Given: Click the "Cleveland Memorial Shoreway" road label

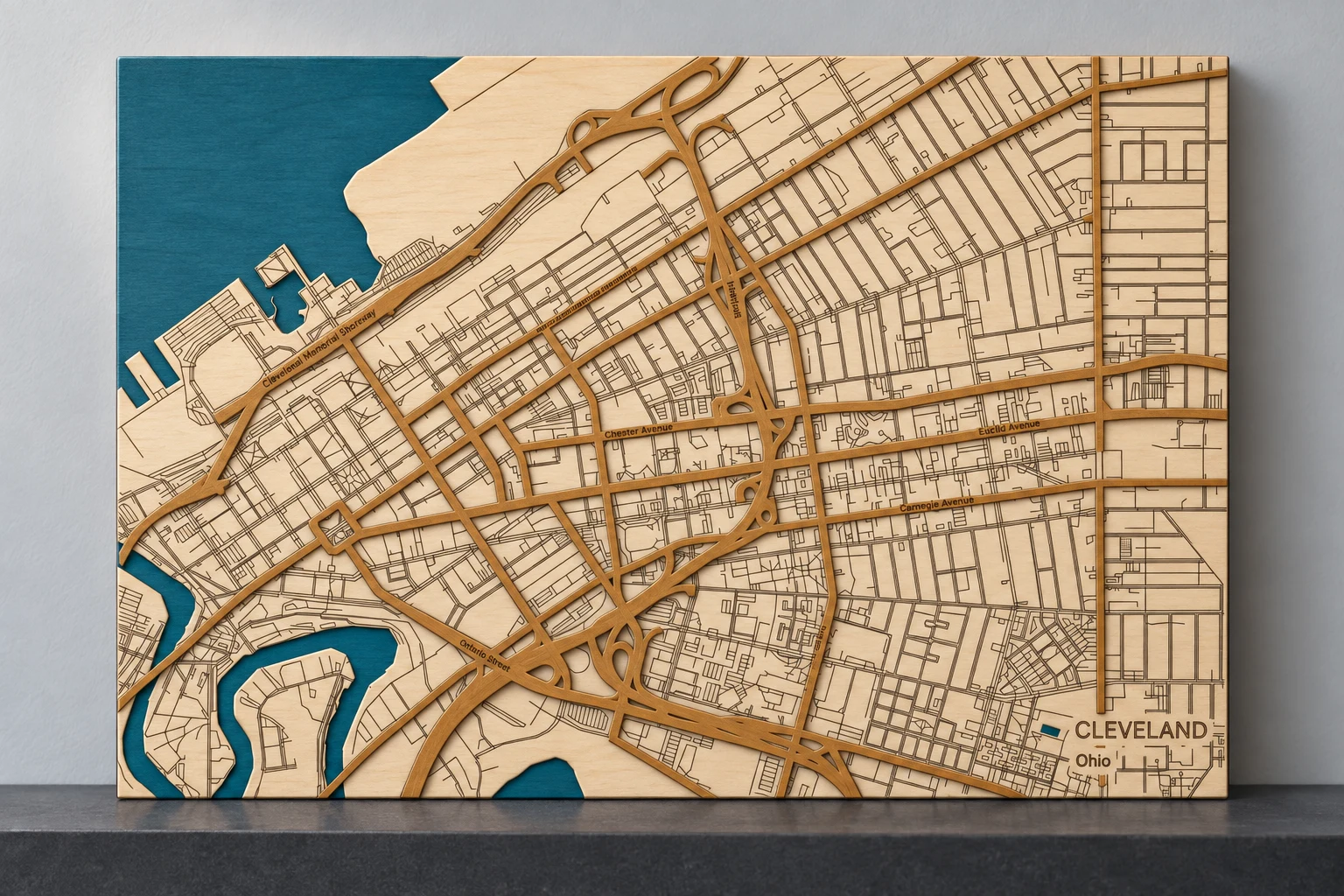Looking at the screenshot, I should click(x=318, y=349).
